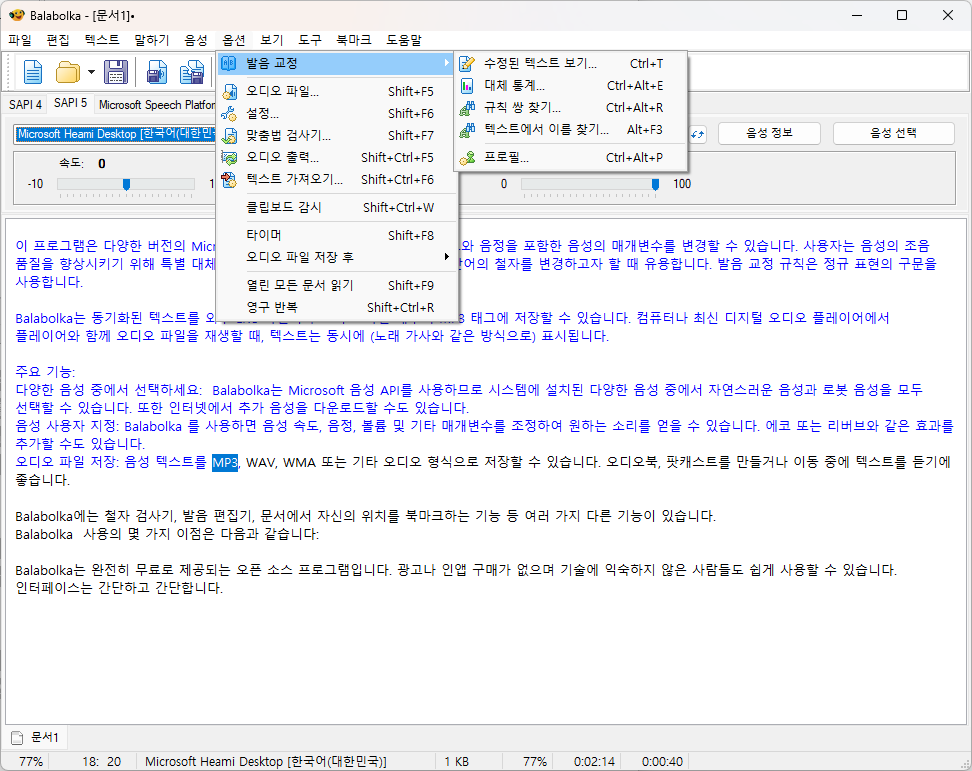This screenshot has height=771, width=972.
Task: Click the refresh voices arrows icon
Action: 698,134
